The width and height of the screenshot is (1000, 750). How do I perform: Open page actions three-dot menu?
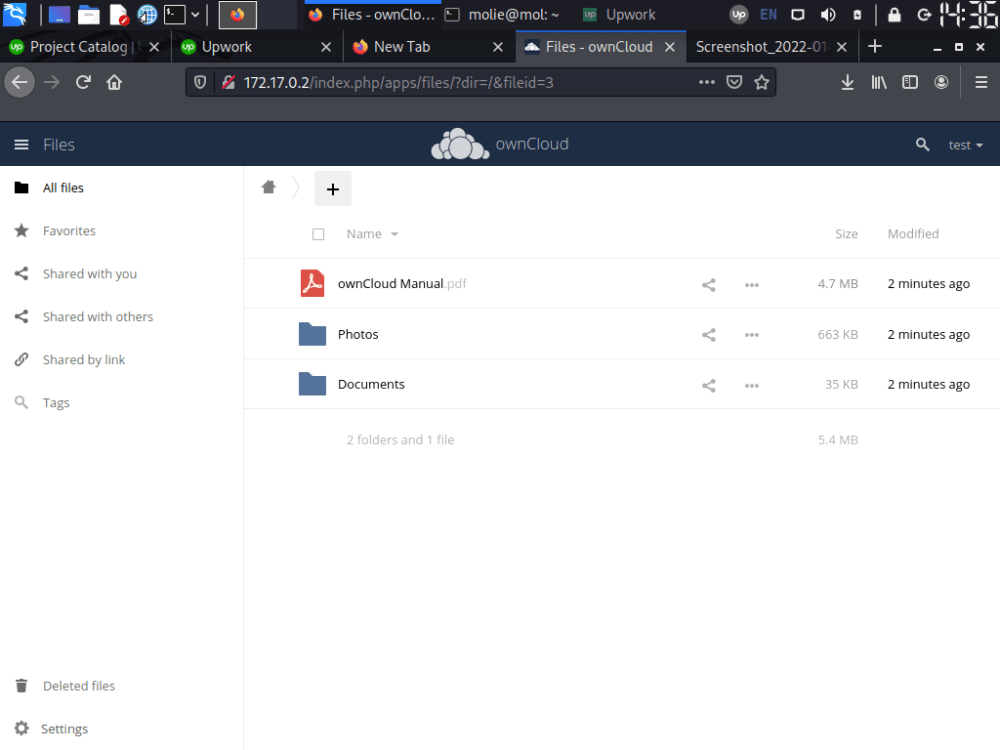click(706, 82)
